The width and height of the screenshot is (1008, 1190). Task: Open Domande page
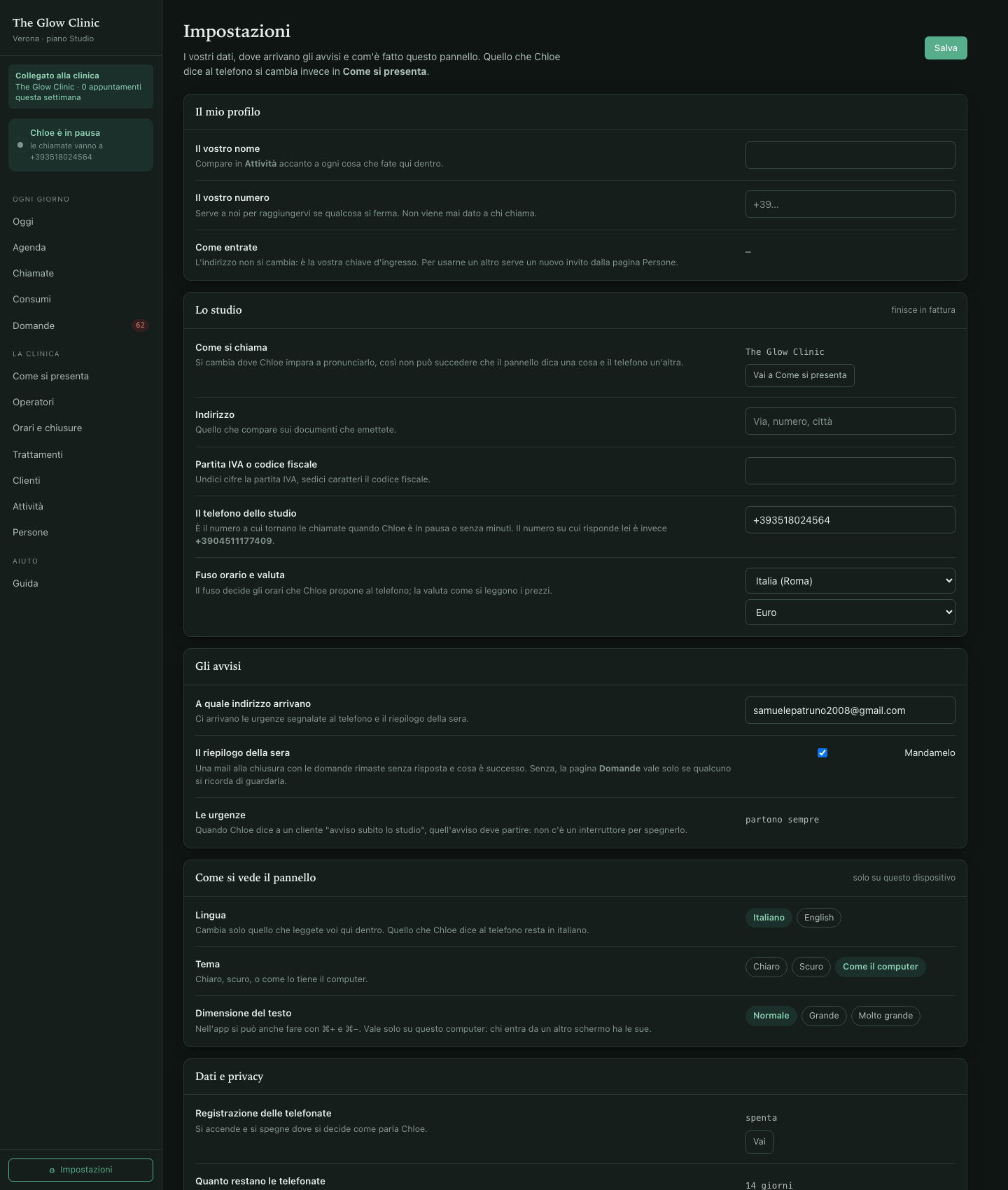(x=80, y=325)
